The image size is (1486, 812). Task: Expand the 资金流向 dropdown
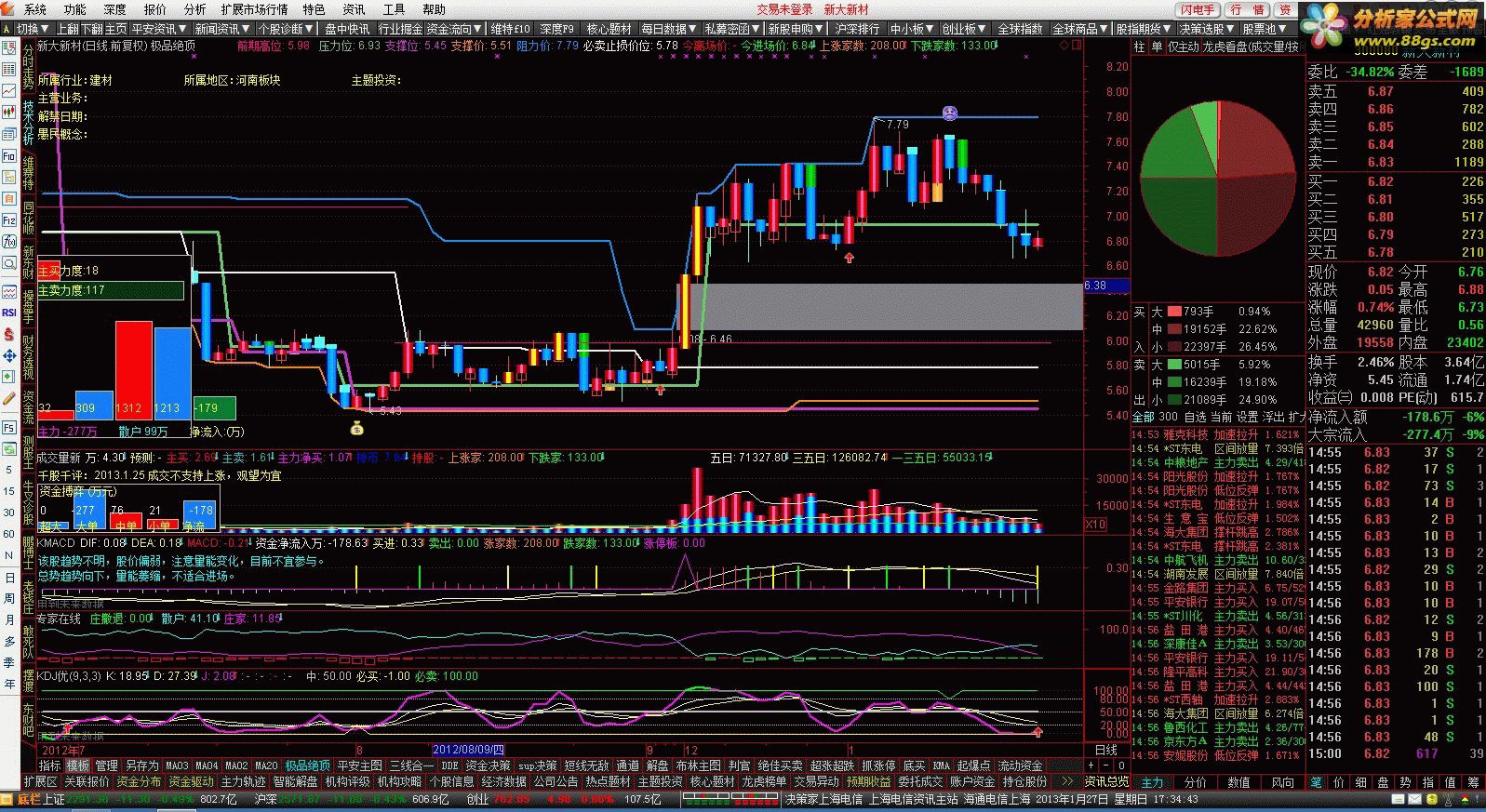click(x=455, y=29)
